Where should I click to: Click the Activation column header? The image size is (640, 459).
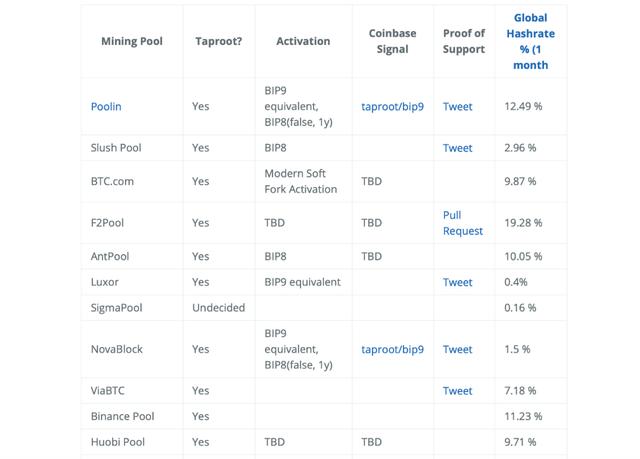point(302,41)
